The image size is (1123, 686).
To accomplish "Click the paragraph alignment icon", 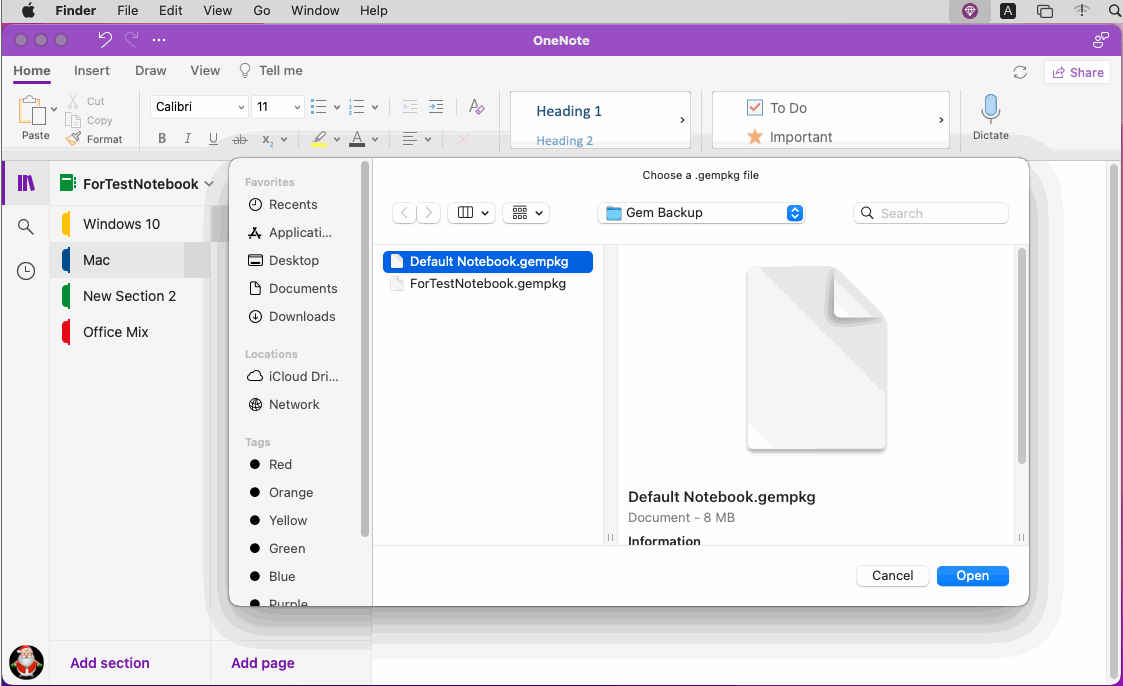I will (x=410, y=139).
